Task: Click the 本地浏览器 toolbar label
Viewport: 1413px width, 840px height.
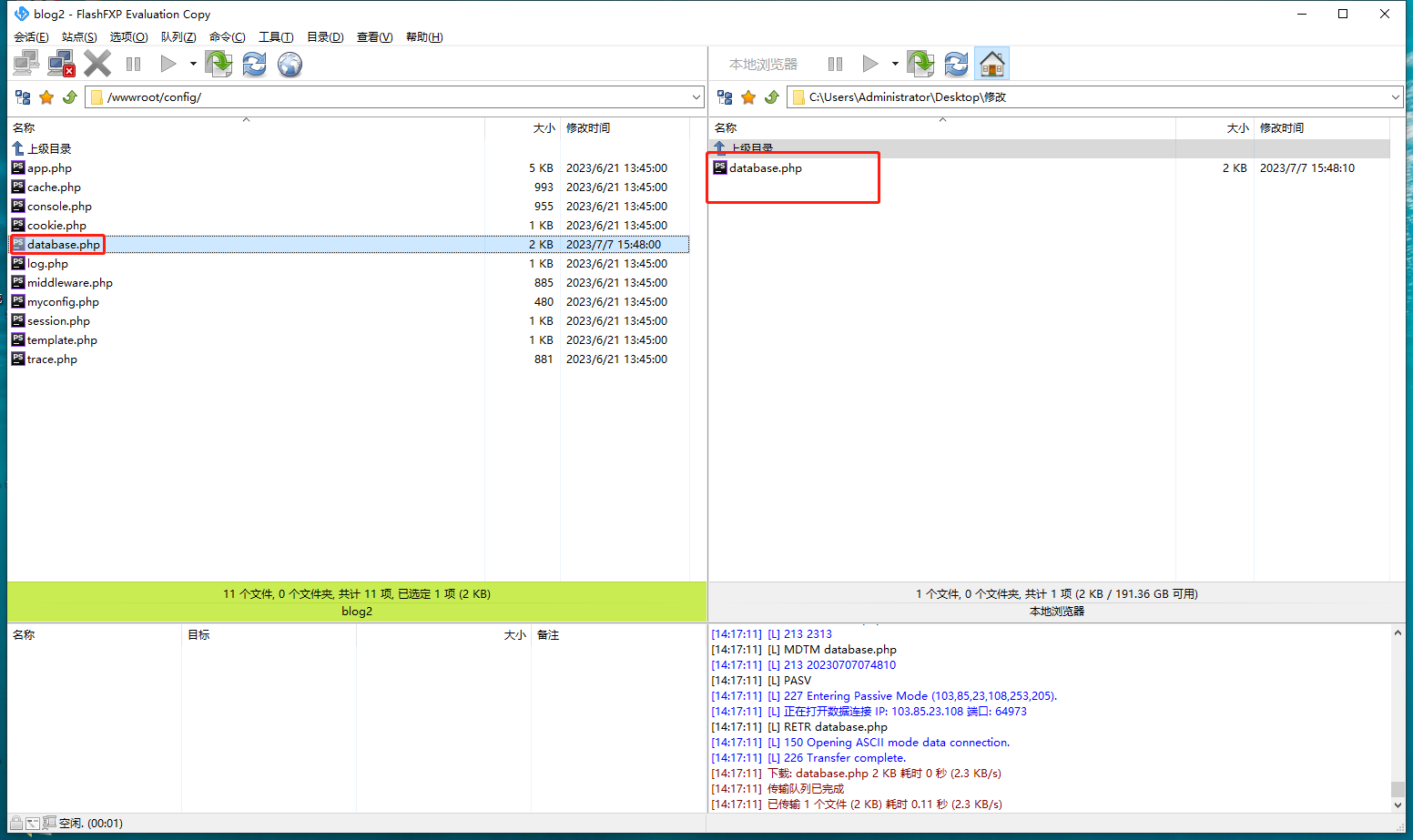Action: click(763, 65)
